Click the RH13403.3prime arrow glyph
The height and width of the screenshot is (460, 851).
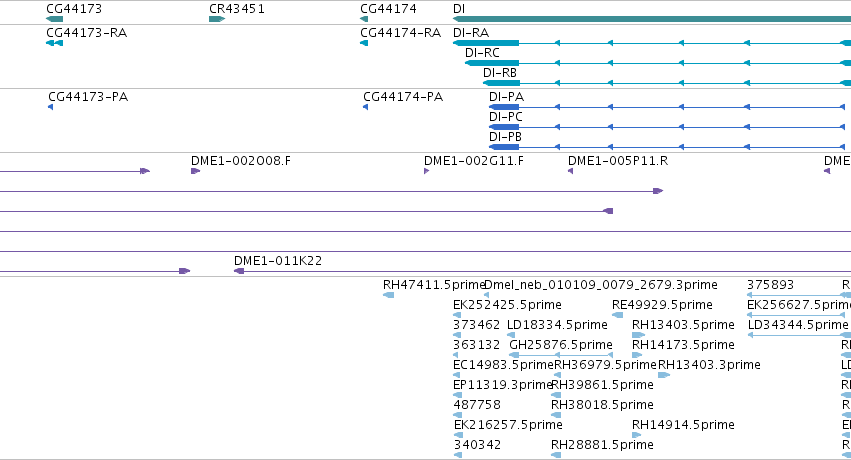pos(664,375)
